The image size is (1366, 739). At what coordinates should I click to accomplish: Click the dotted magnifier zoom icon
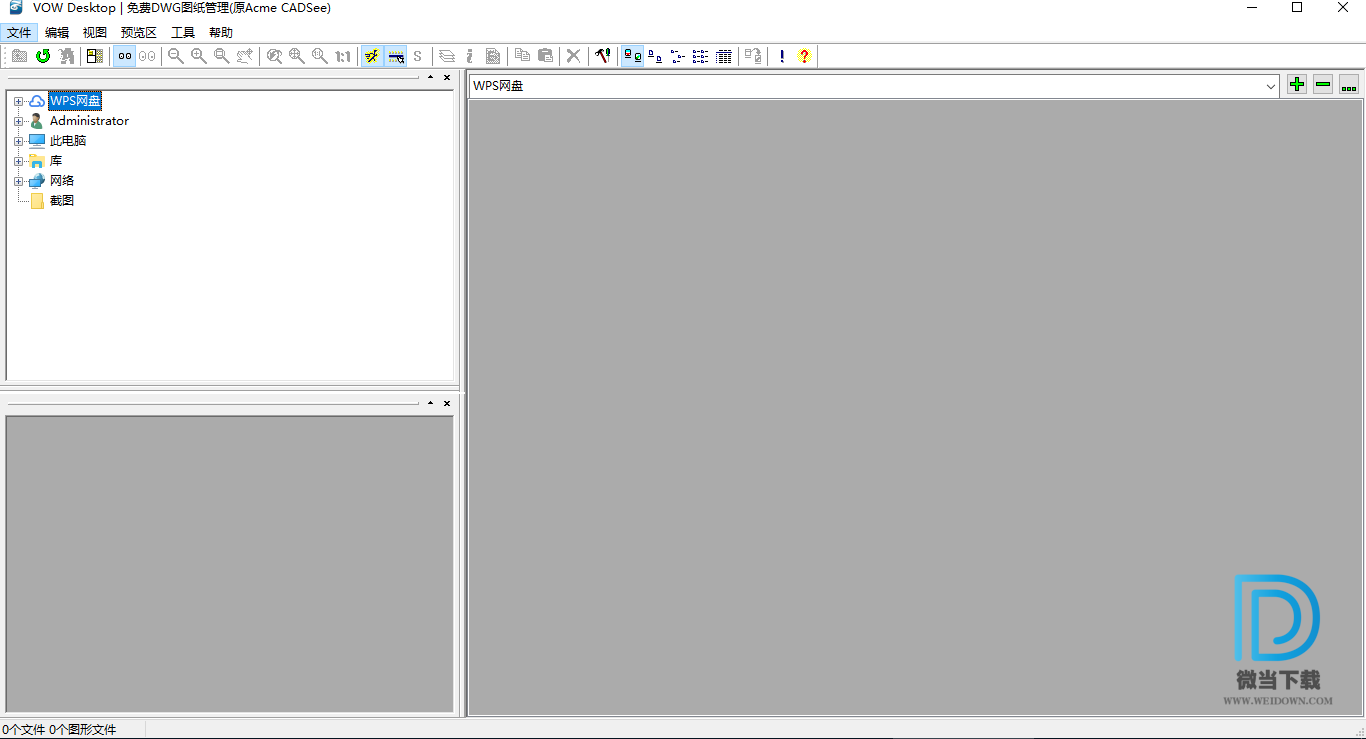320,56
